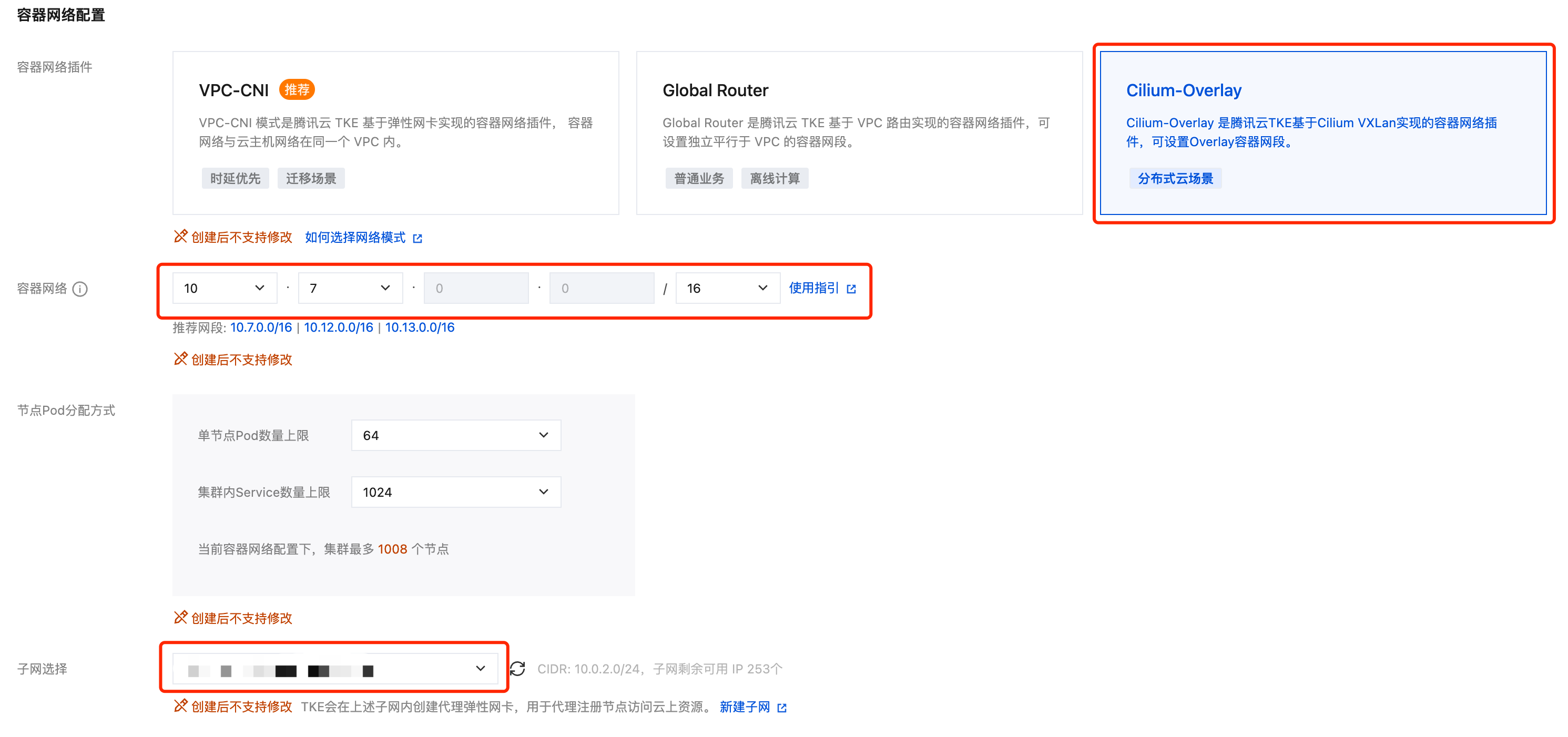The image size is (1568, 737).
Task: Expand the CIDR mask dropdown showing 16
Action: 727,289
